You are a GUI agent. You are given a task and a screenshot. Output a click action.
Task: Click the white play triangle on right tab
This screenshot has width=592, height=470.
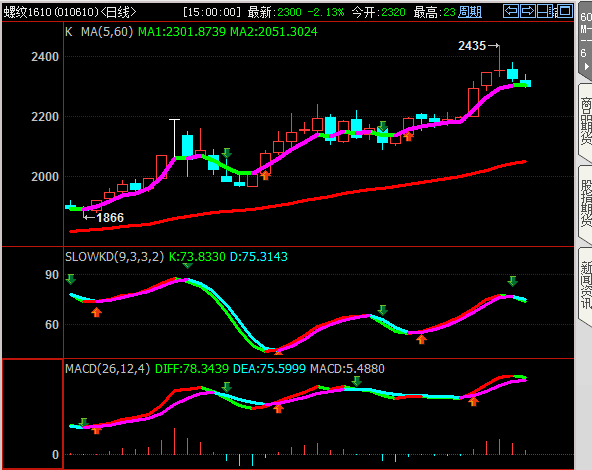[586, 66]
